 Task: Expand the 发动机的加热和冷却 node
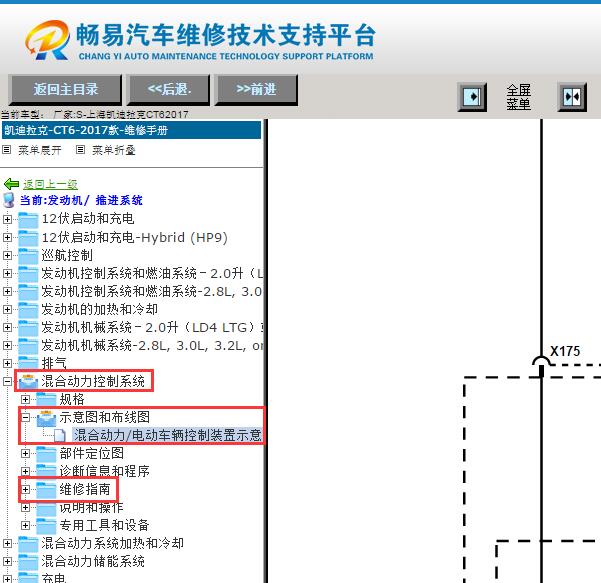coord(7,310)
